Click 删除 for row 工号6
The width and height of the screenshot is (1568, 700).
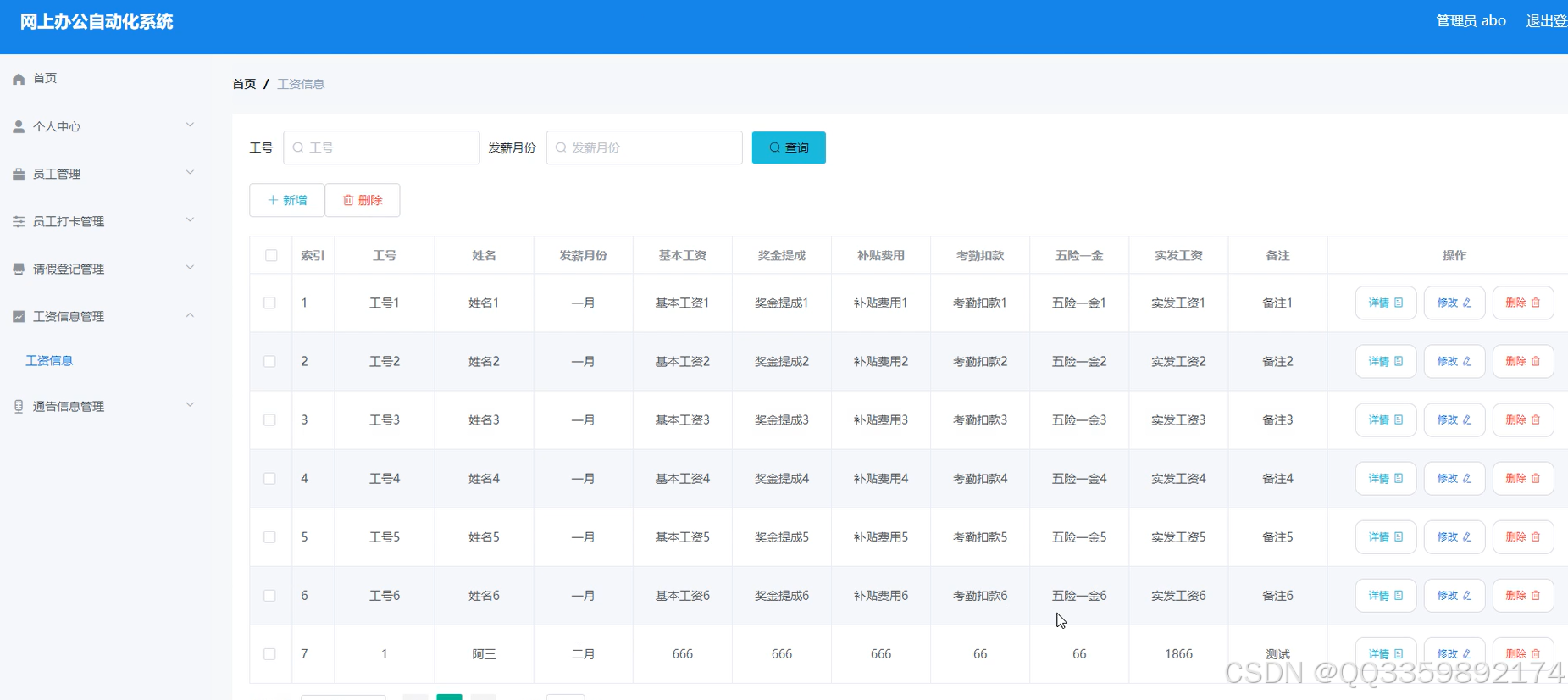point(1523,595)
